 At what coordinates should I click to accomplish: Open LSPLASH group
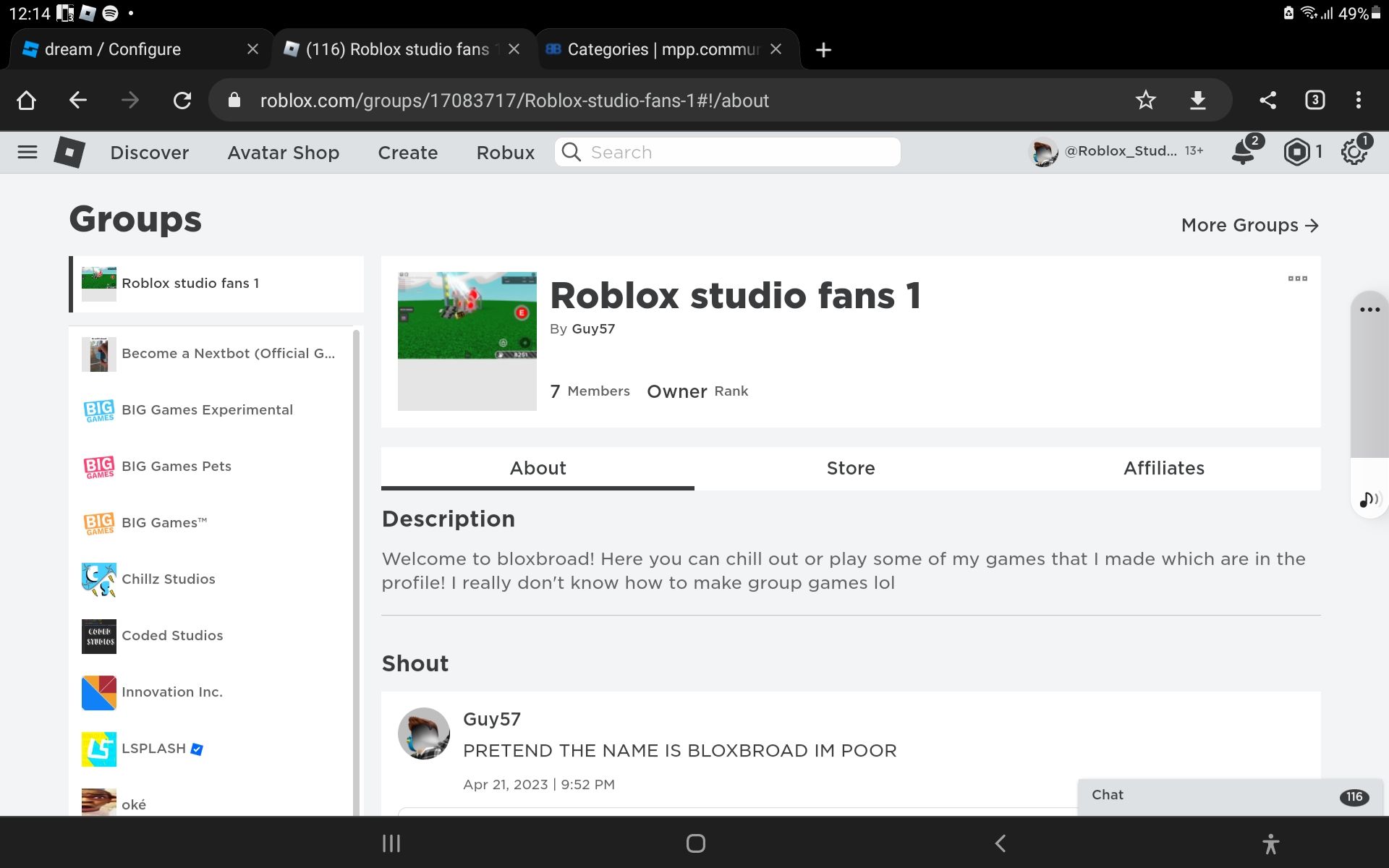[212, 749]
